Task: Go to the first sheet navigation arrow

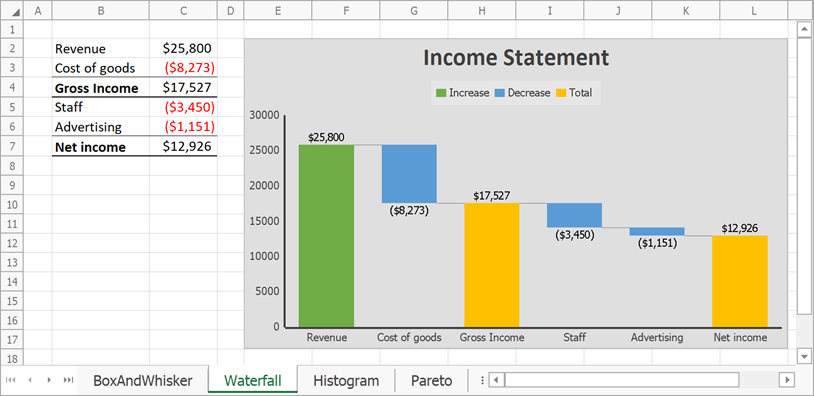Action: point(11,380)
